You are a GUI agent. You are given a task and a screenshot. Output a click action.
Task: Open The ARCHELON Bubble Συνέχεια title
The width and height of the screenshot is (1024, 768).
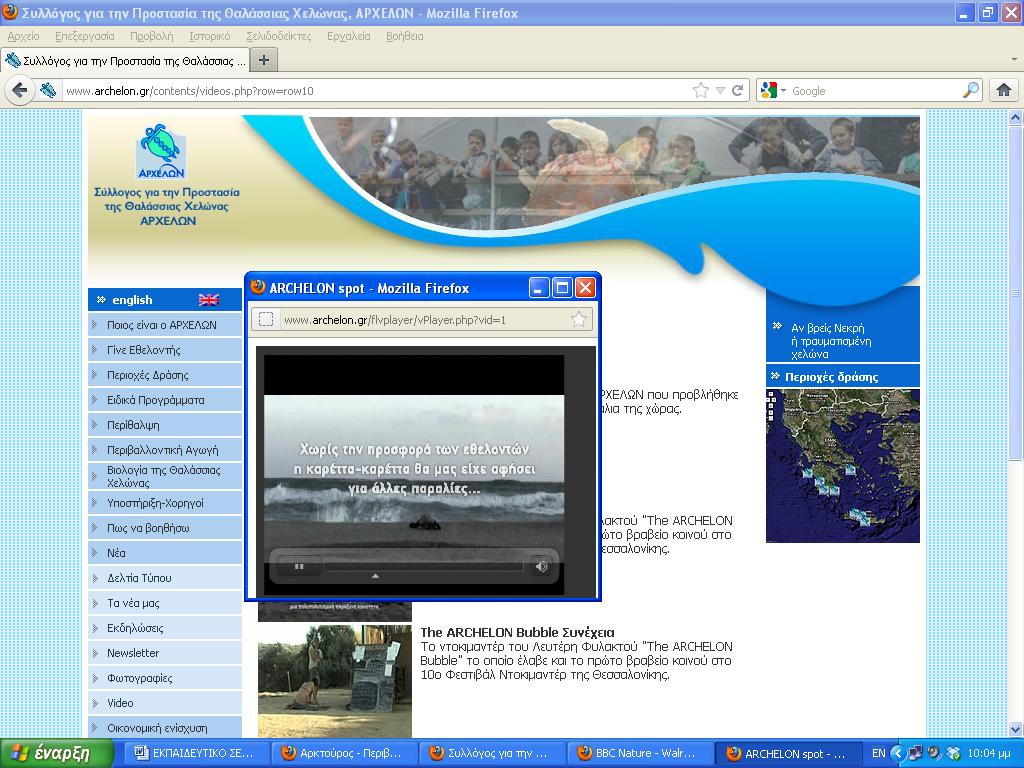coord(517,632)
